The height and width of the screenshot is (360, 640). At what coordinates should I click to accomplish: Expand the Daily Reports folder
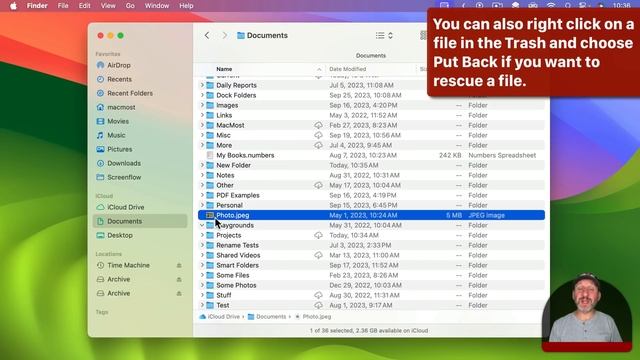point(202,85)
